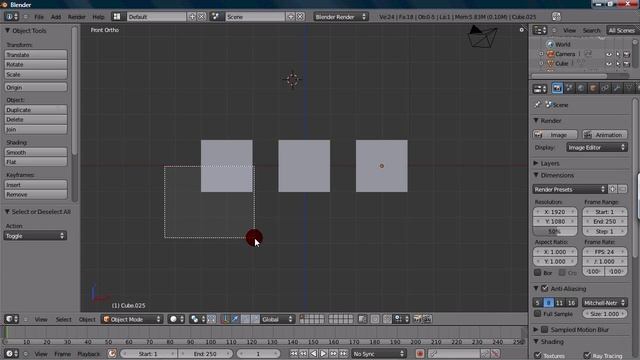
Task: Click the OpenGL render image icon
Action: (418, 319)
